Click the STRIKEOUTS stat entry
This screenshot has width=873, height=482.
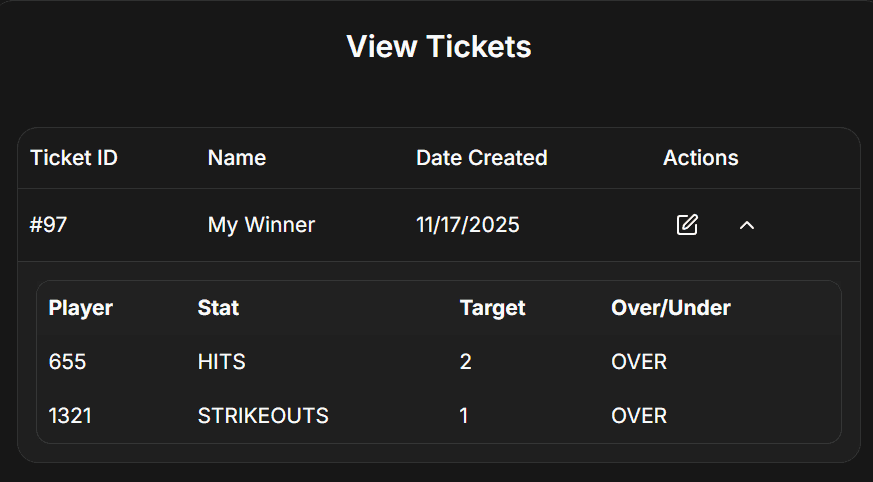click(x=263, y=415)
